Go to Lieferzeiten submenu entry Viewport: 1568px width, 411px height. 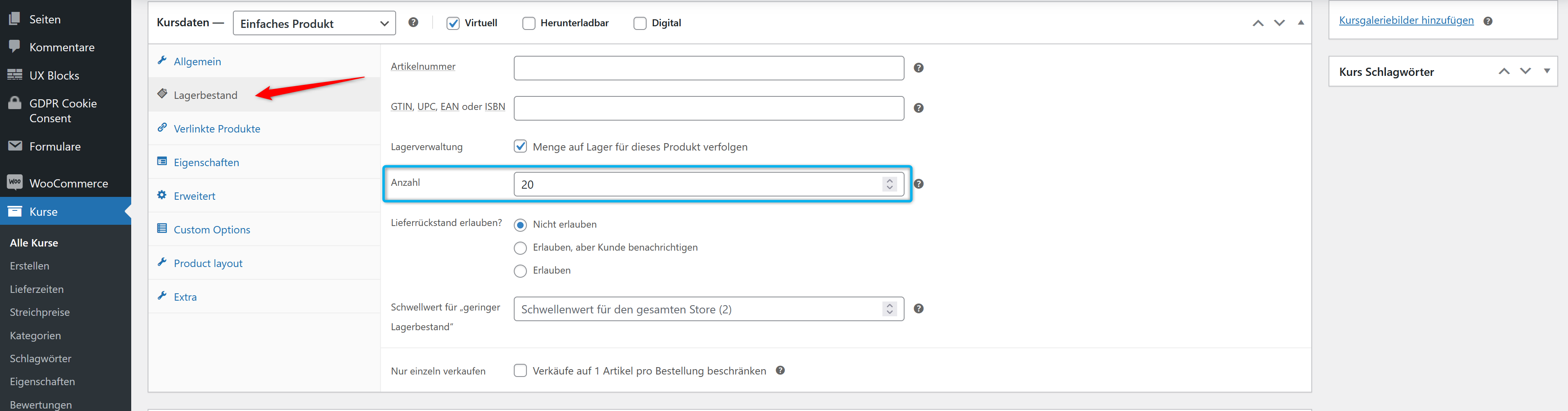pos(36,289)
